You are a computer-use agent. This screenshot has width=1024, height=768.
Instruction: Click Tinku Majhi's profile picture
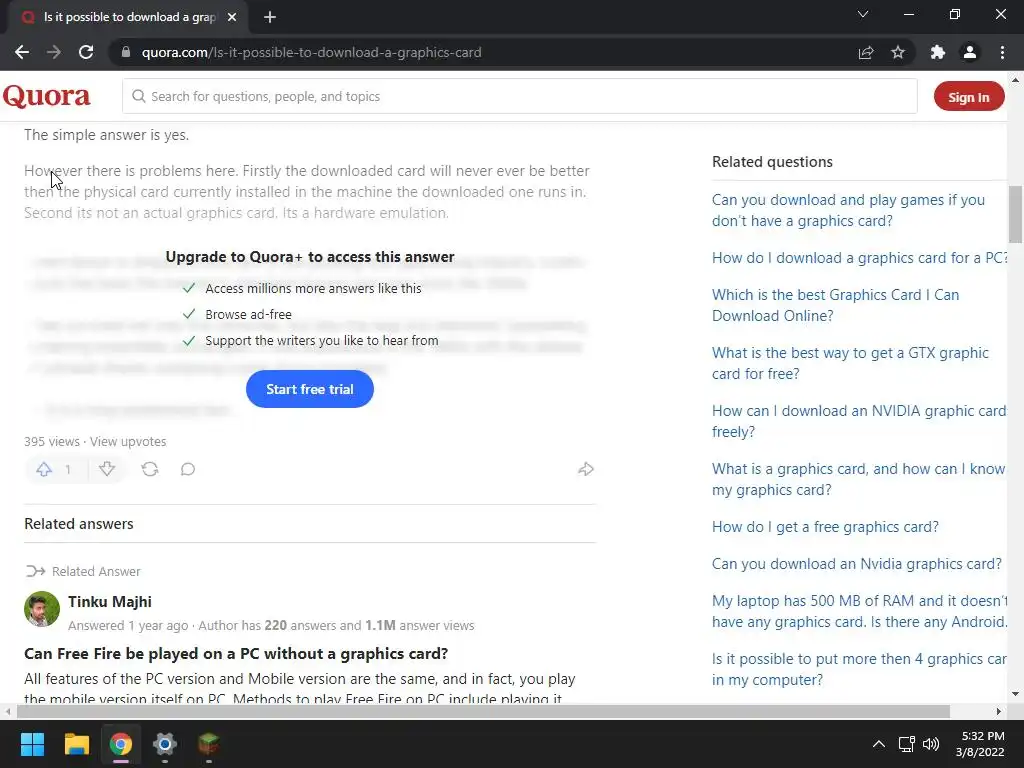tap(42, 609)
